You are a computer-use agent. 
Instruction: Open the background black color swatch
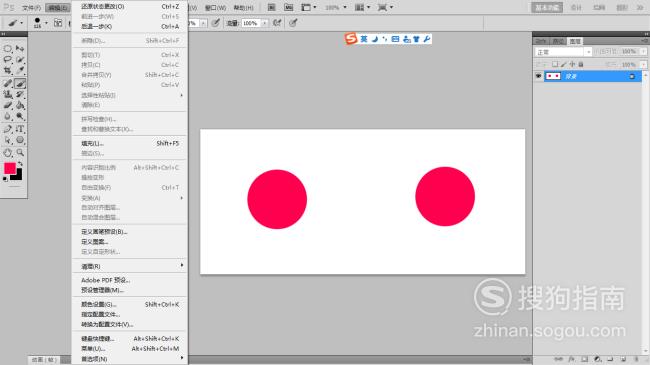click(18, 176)
